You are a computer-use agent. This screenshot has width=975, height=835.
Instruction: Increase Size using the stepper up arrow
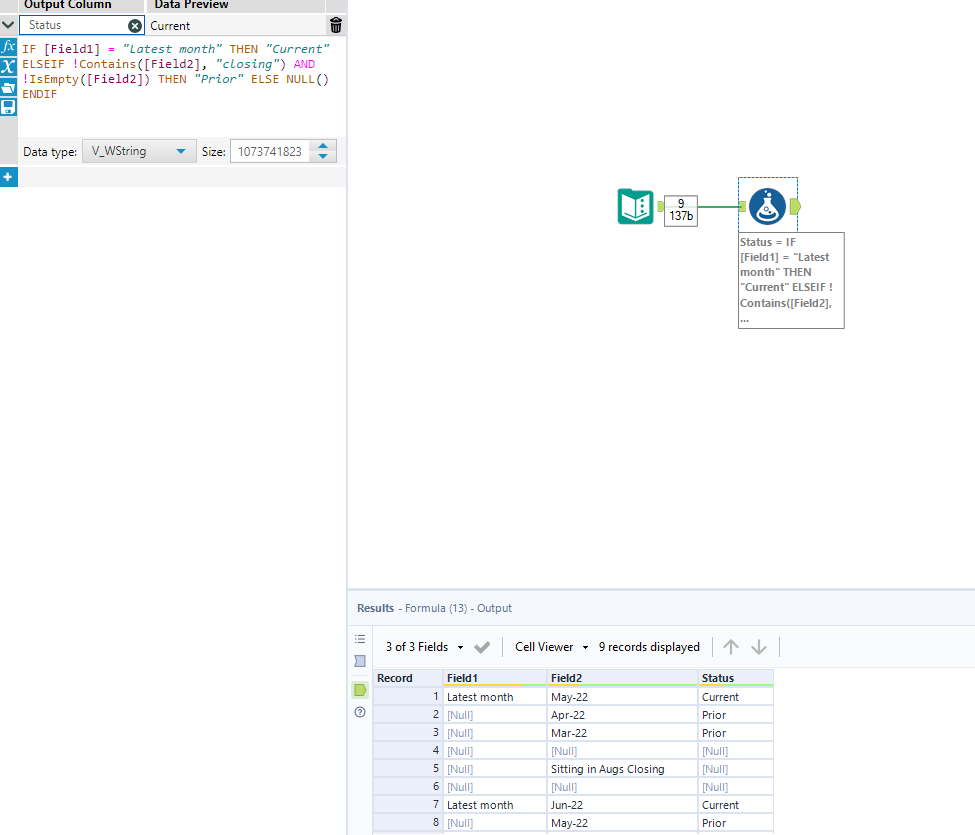click(x=322, y=146)
